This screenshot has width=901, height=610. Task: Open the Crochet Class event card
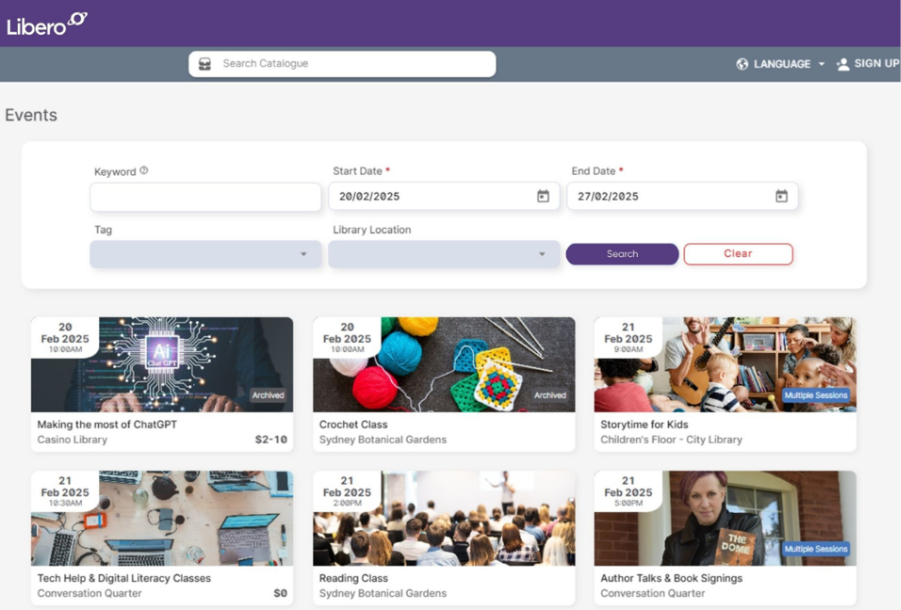(x=443, y=384)
